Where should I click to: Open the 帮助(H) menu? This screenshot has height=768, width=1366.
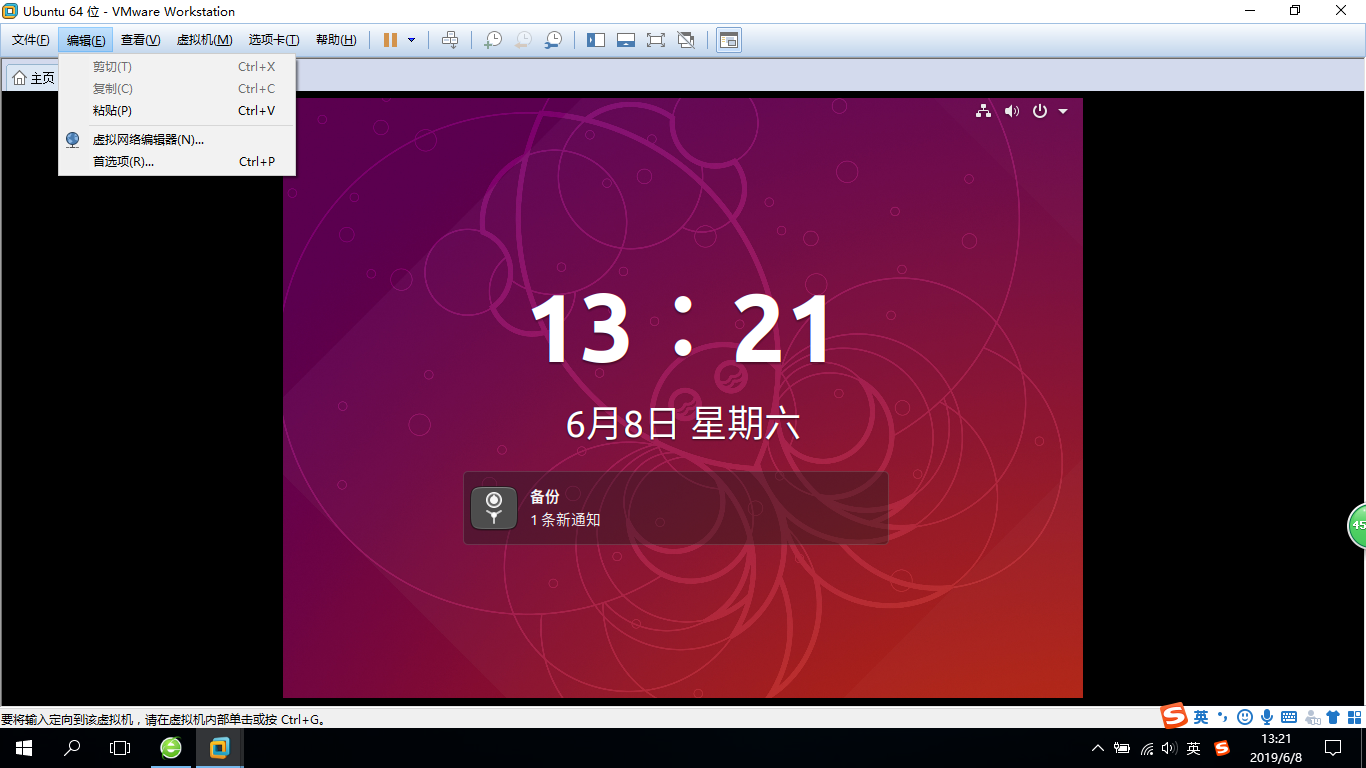pos(336,40)
